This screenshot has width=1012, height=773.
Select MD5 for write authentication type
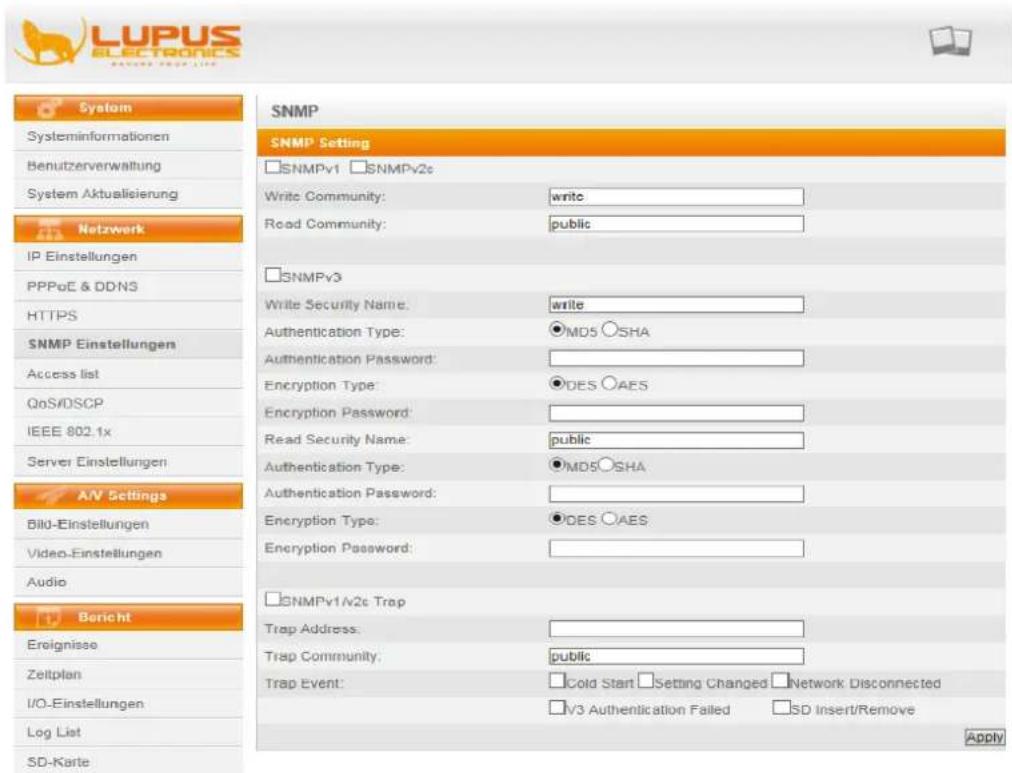coord(557,330)
